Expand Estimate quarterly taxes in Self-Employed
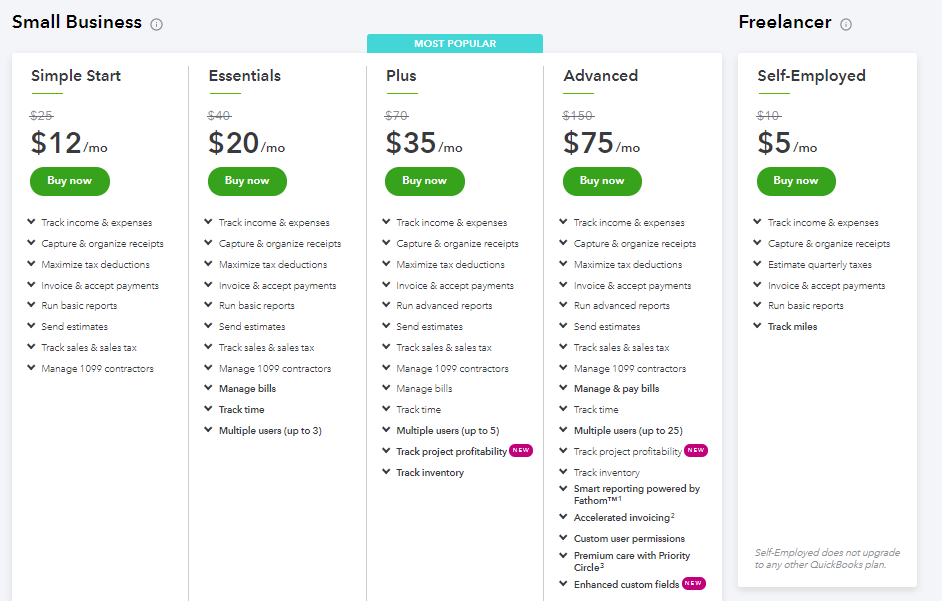Screen dimensions: 942x601 coord(758,265)
